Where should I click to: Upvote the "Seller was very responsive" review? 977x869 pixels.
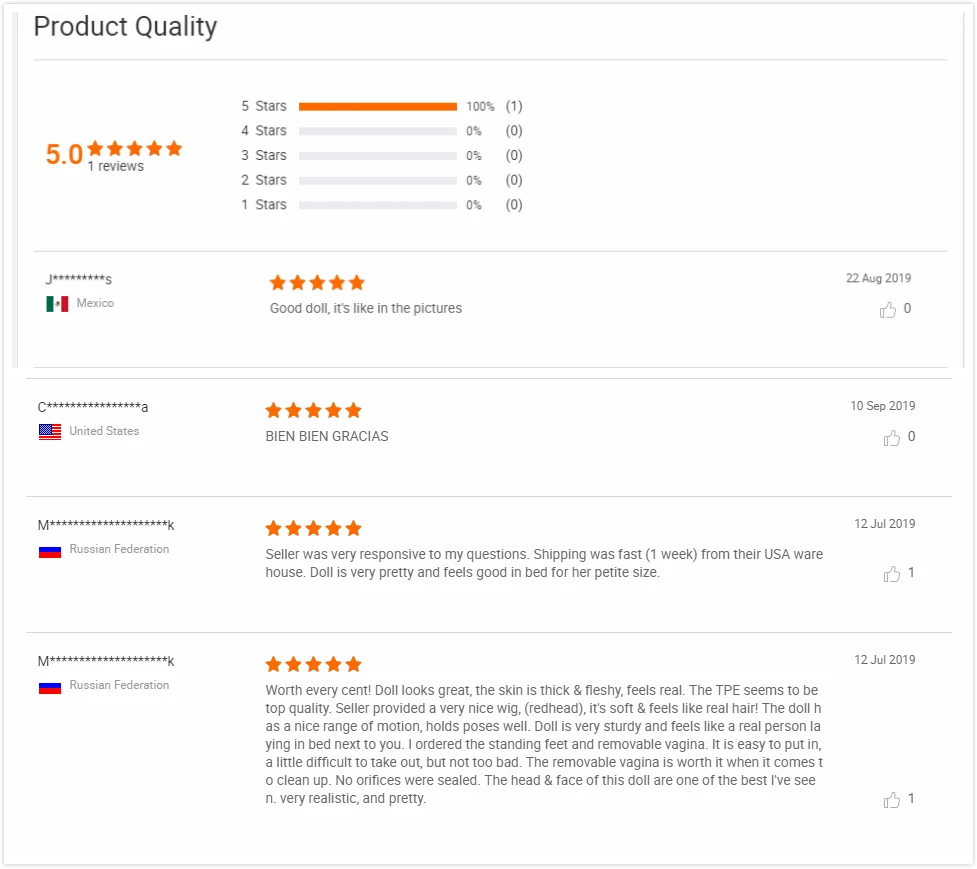click(x=892, y=574)
